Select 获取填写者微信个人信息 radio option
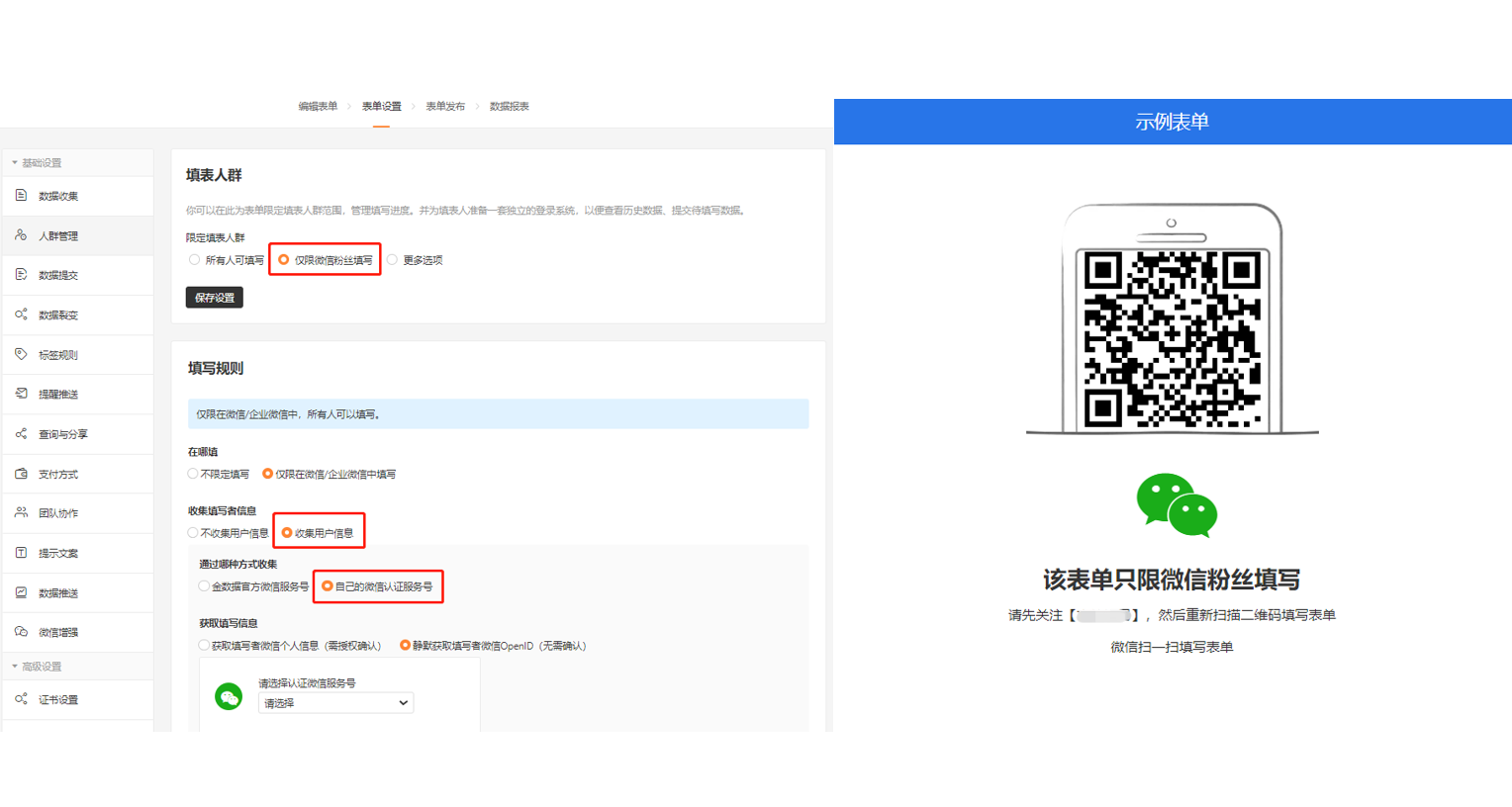 204,646
